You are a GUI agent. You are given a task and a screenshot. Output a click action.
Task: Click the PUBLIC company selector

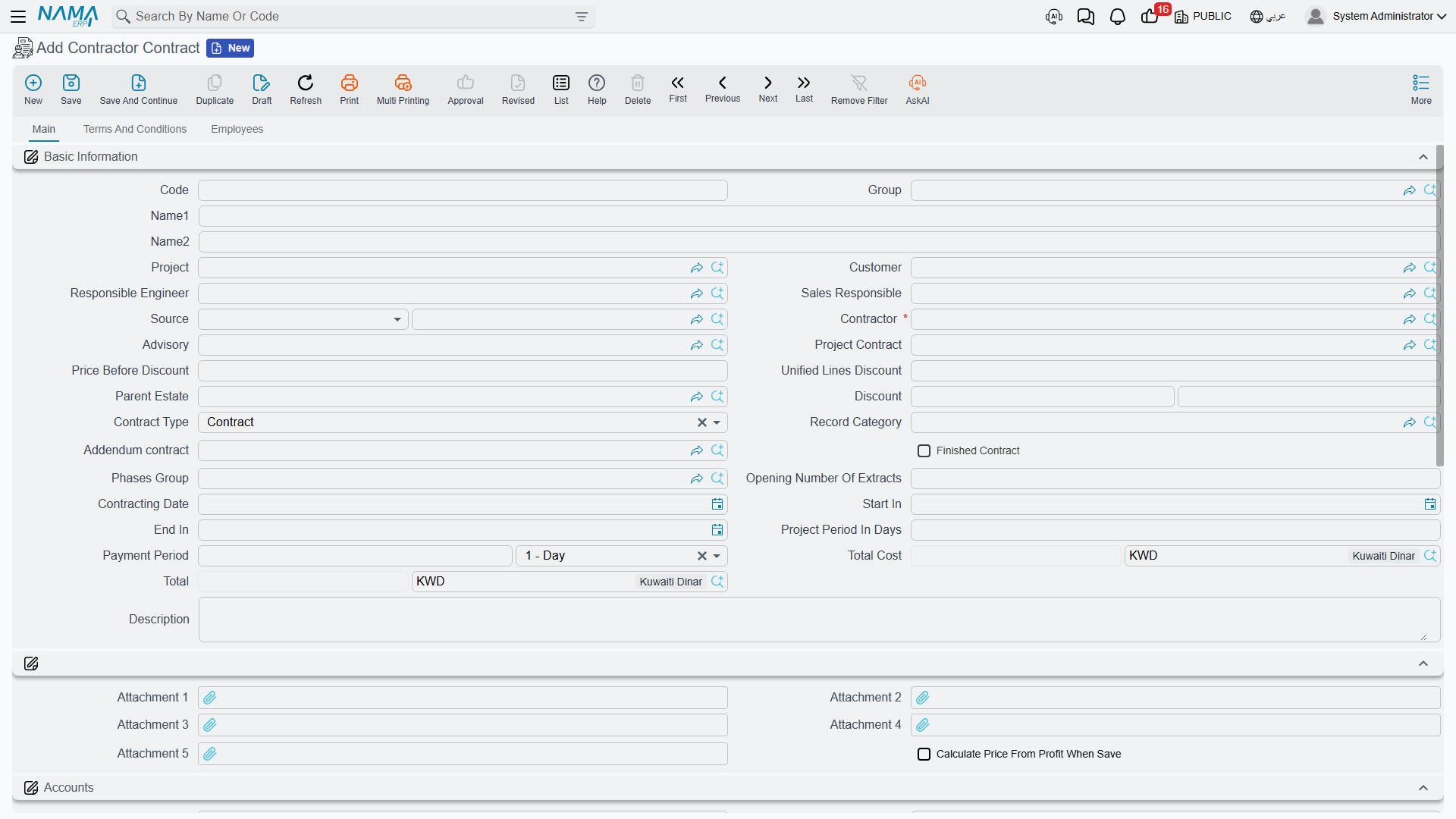click(1203, 16)
